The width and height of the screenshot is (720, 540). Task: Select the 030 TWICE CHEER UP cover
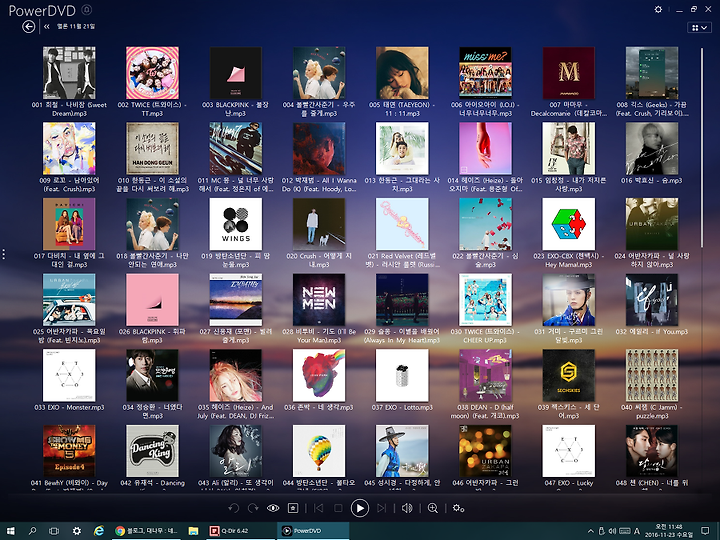click(485, 300)
